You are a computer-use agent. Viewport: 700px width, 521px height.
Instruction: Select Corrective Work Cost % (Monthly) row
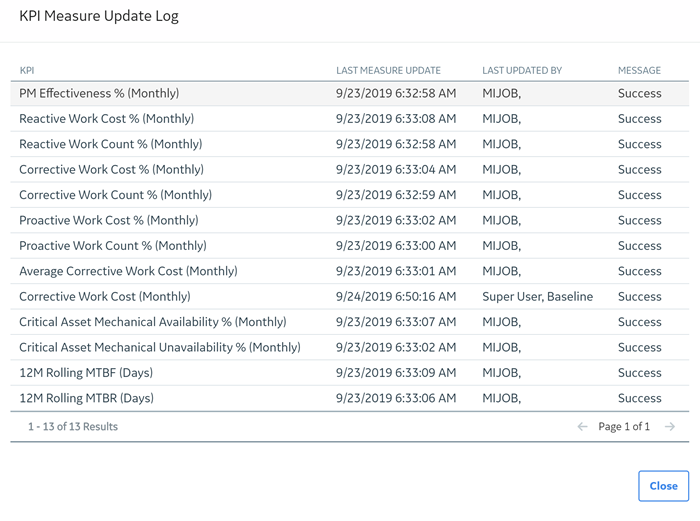350,170
